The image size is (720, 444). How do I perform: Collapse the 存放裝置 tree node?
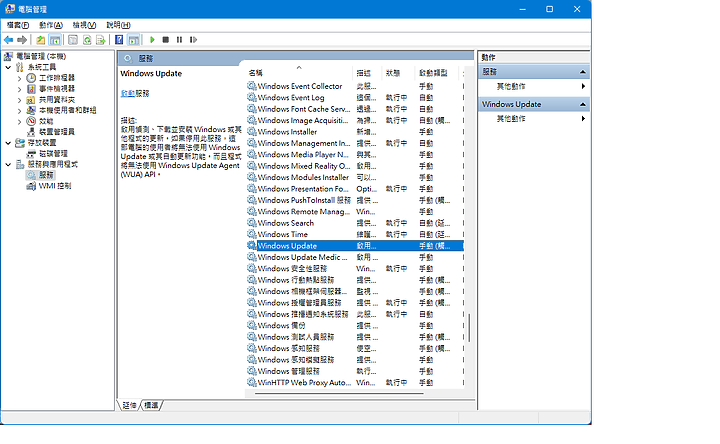(x=8, y=143)
